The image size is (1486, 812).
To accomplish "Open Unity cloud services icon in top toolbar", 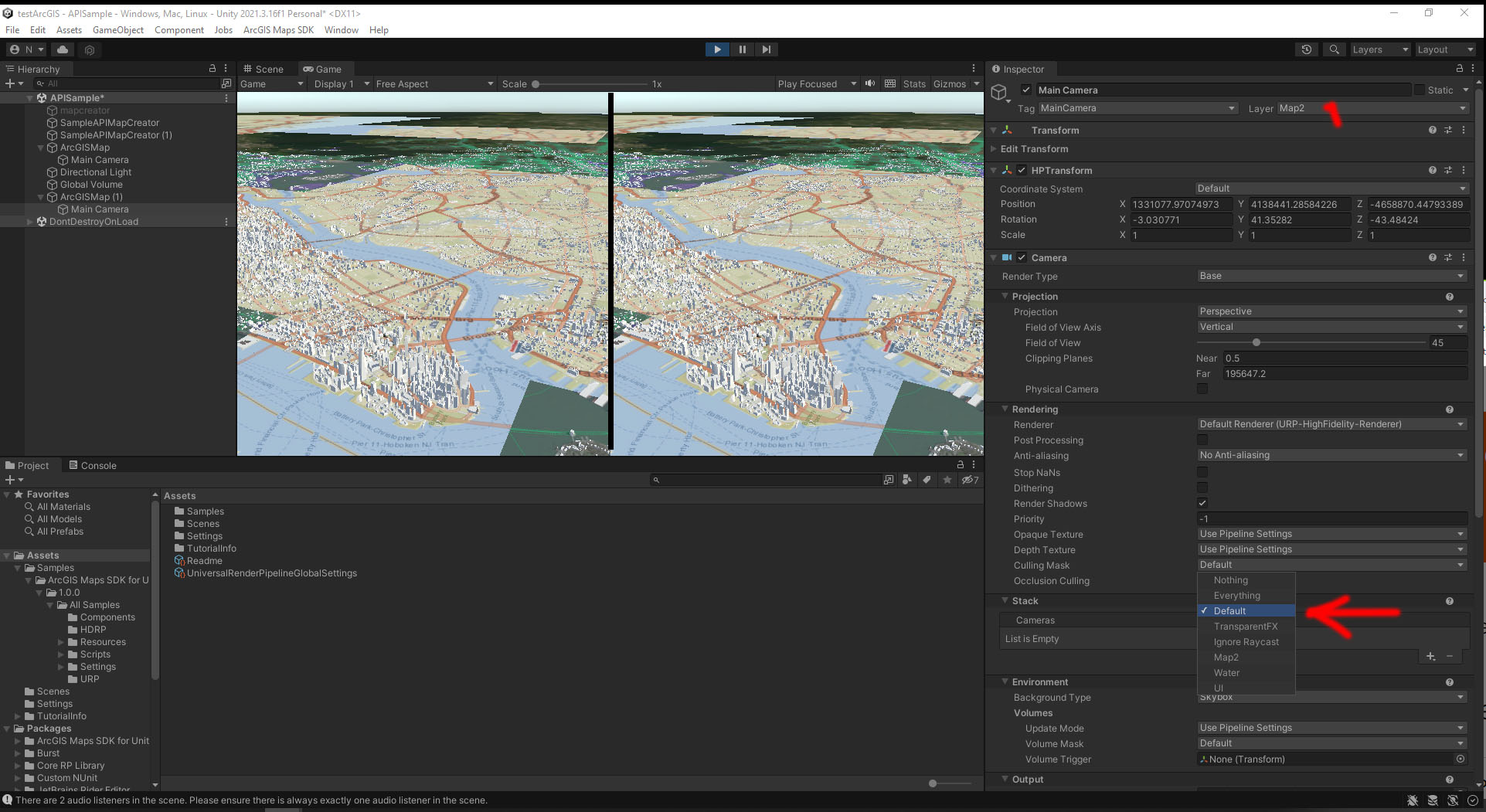I will click(x=62, y=49).
